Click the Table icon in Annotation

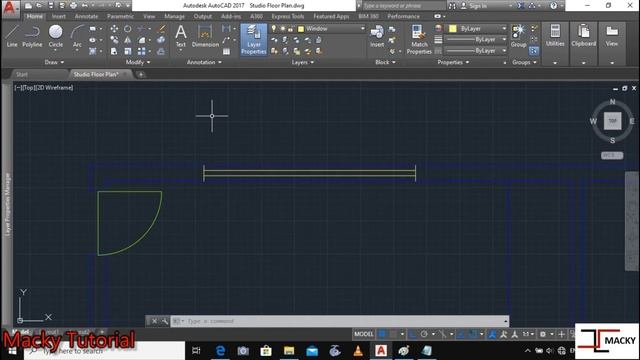pos(227,51)
